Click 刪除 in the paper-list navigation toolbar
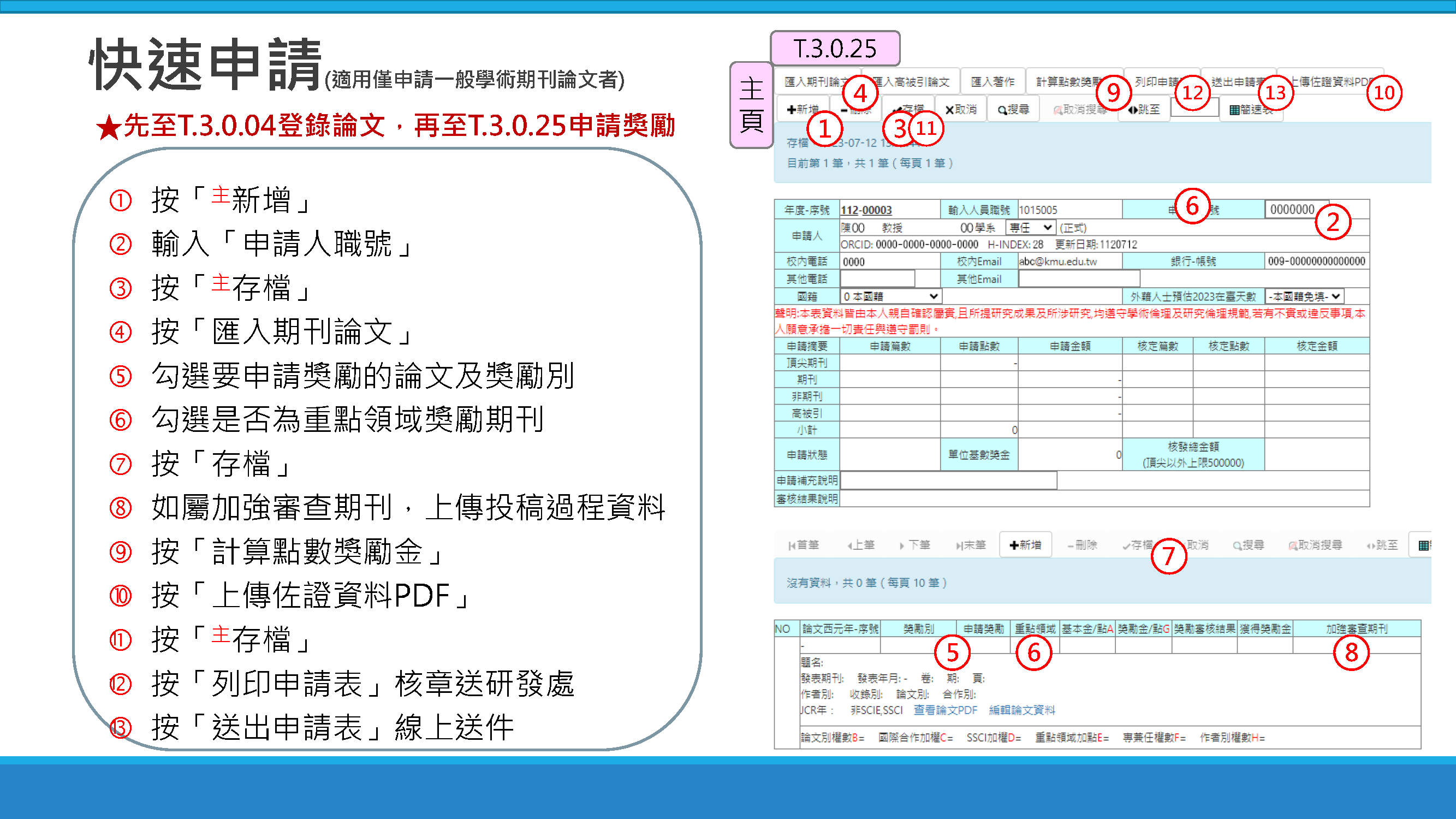Image resolution: width=1456 pixels, height=819 pixels. 1082,545
